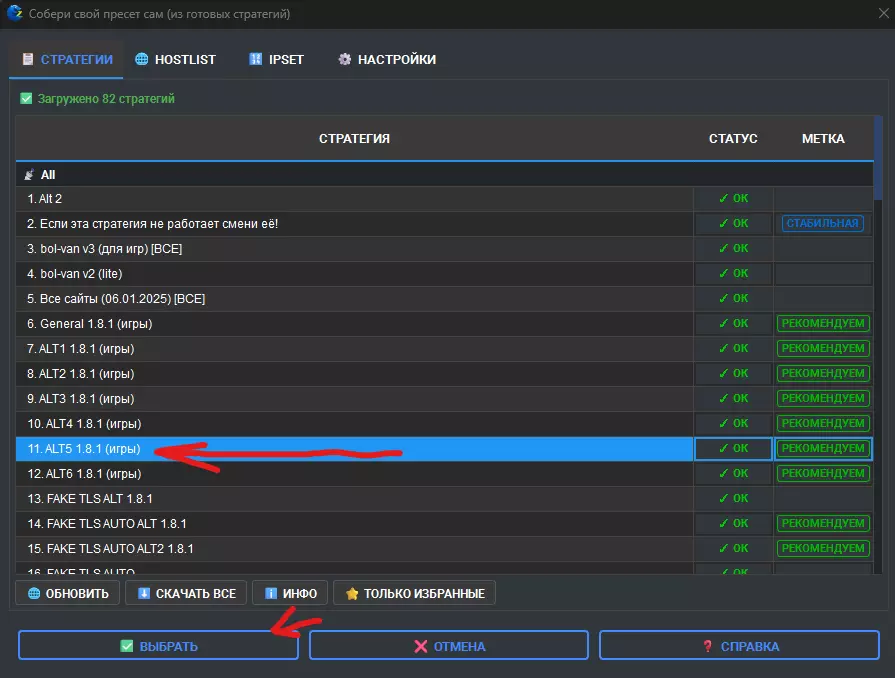Click the question mark icon on Справка
Image resolution: width=895 pixels, height=678 pixels.
[x=708, y=646]
